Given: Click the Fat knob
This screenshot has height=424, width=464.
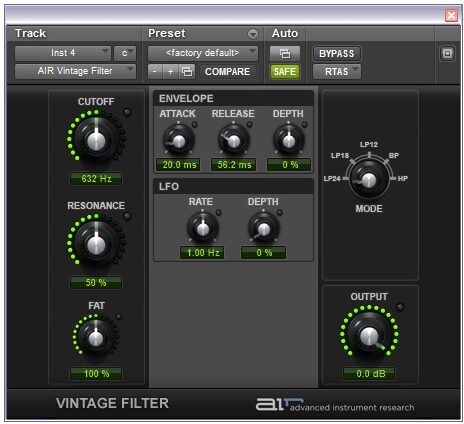Looking at the screenshot, I should point(96,337).
